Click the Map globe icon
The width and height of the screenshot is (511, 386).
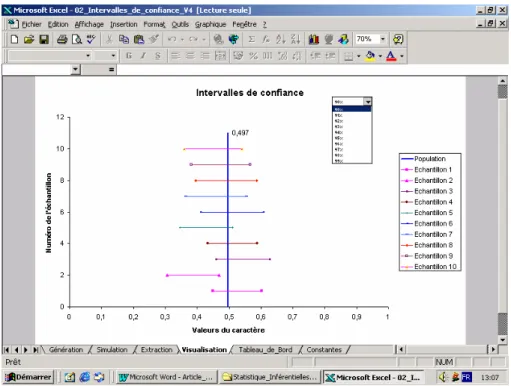[329, 39]
